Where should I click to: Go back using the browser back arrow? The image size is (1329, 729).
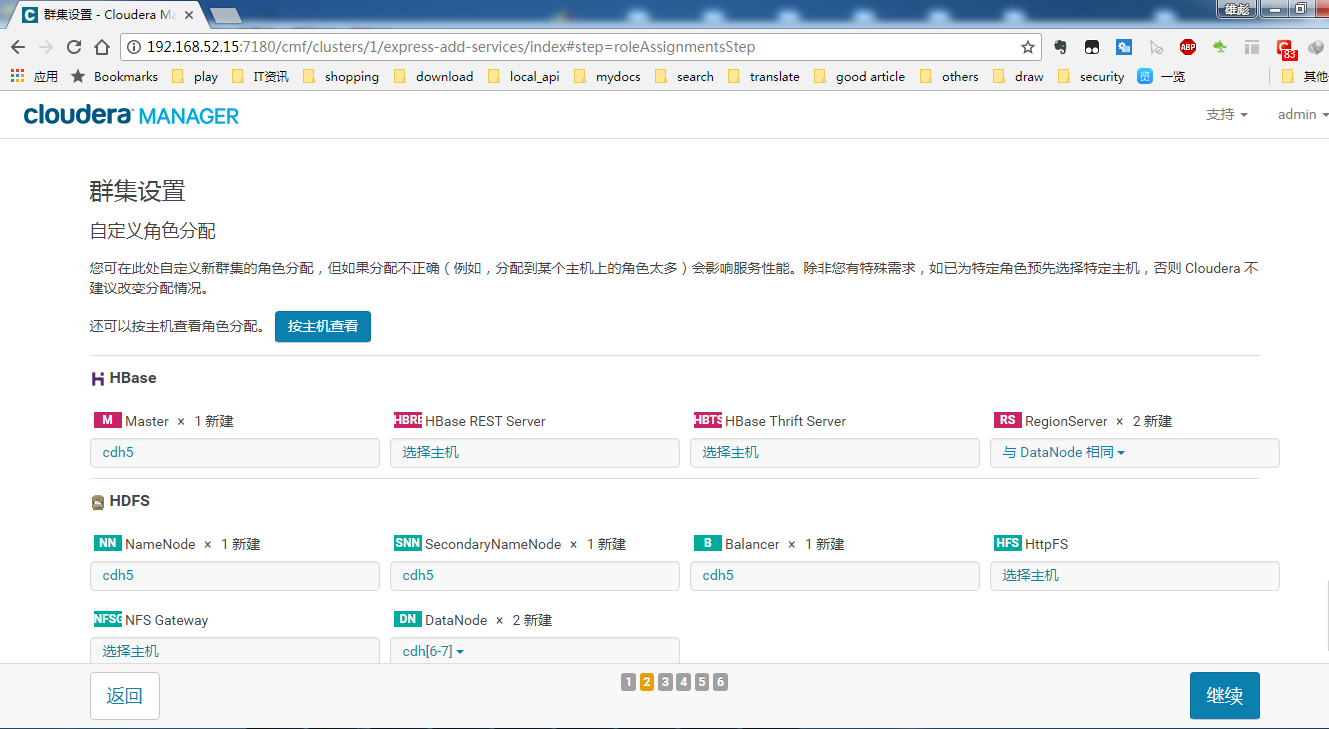(x=18, y=47)
